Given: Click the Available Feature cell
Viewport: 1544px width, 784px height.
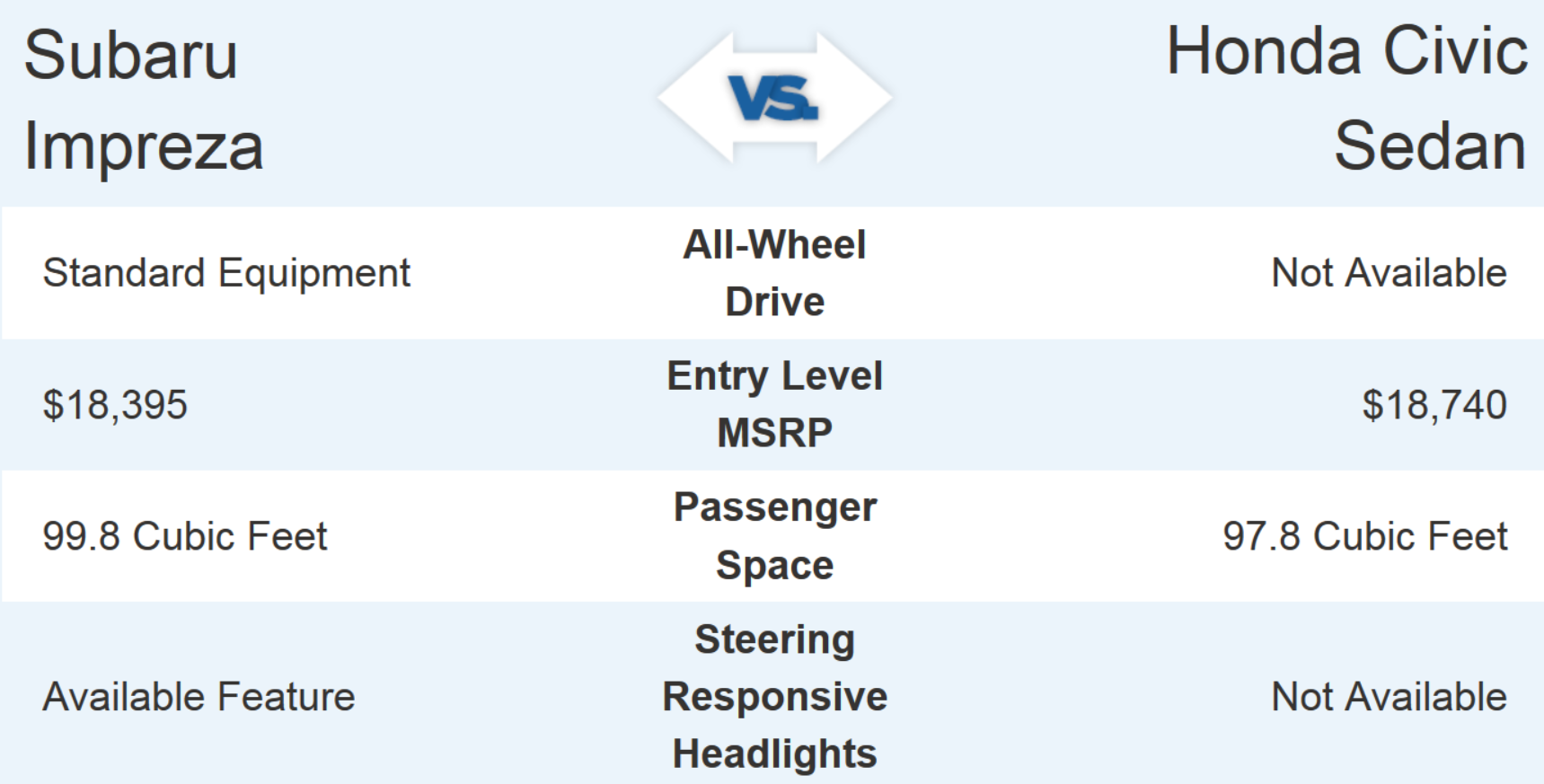Looking at the screenshot, I should point(199,697).
